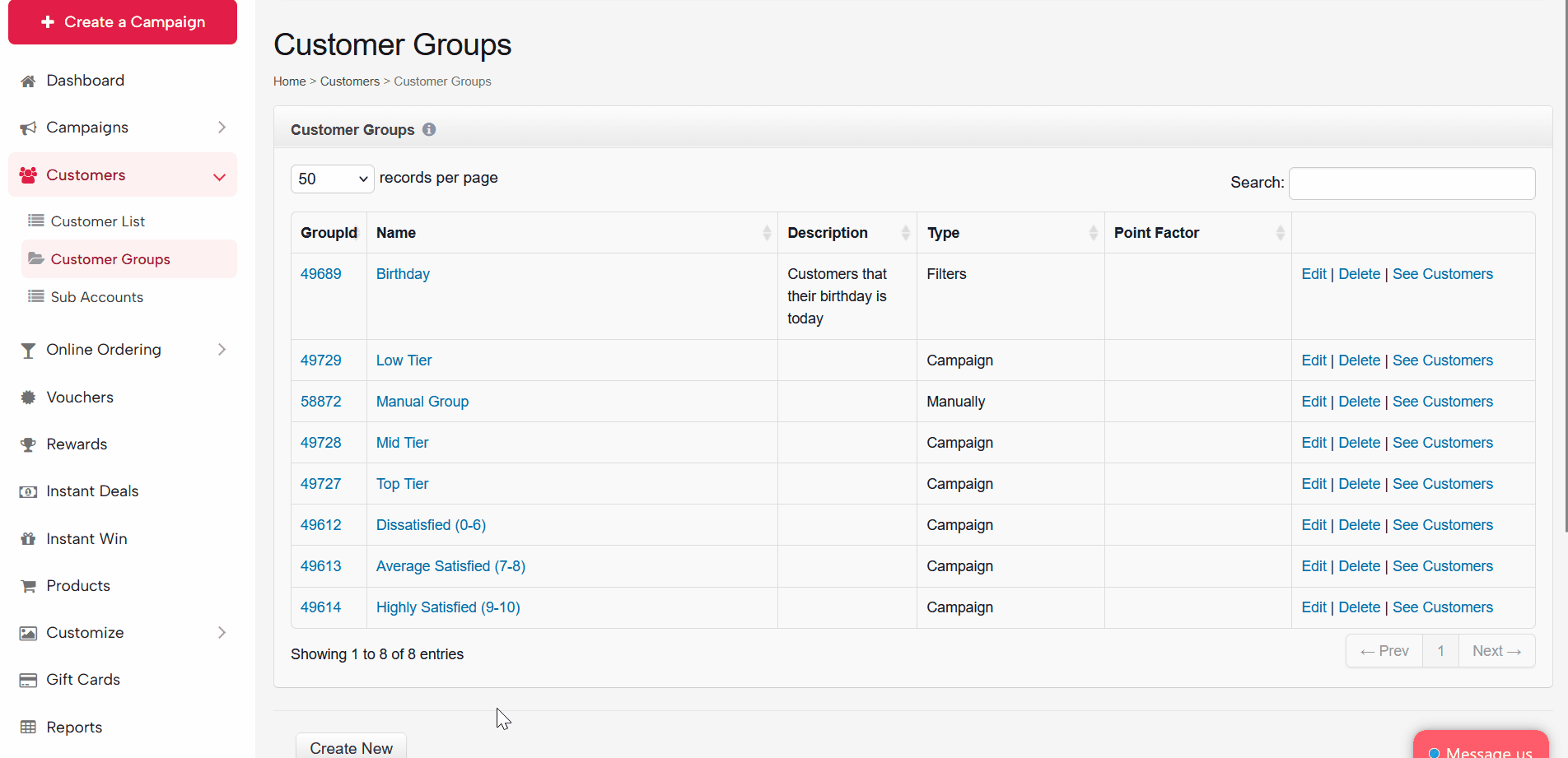
Task: Click the Reports table icon
Action: (x=28, y=728)
